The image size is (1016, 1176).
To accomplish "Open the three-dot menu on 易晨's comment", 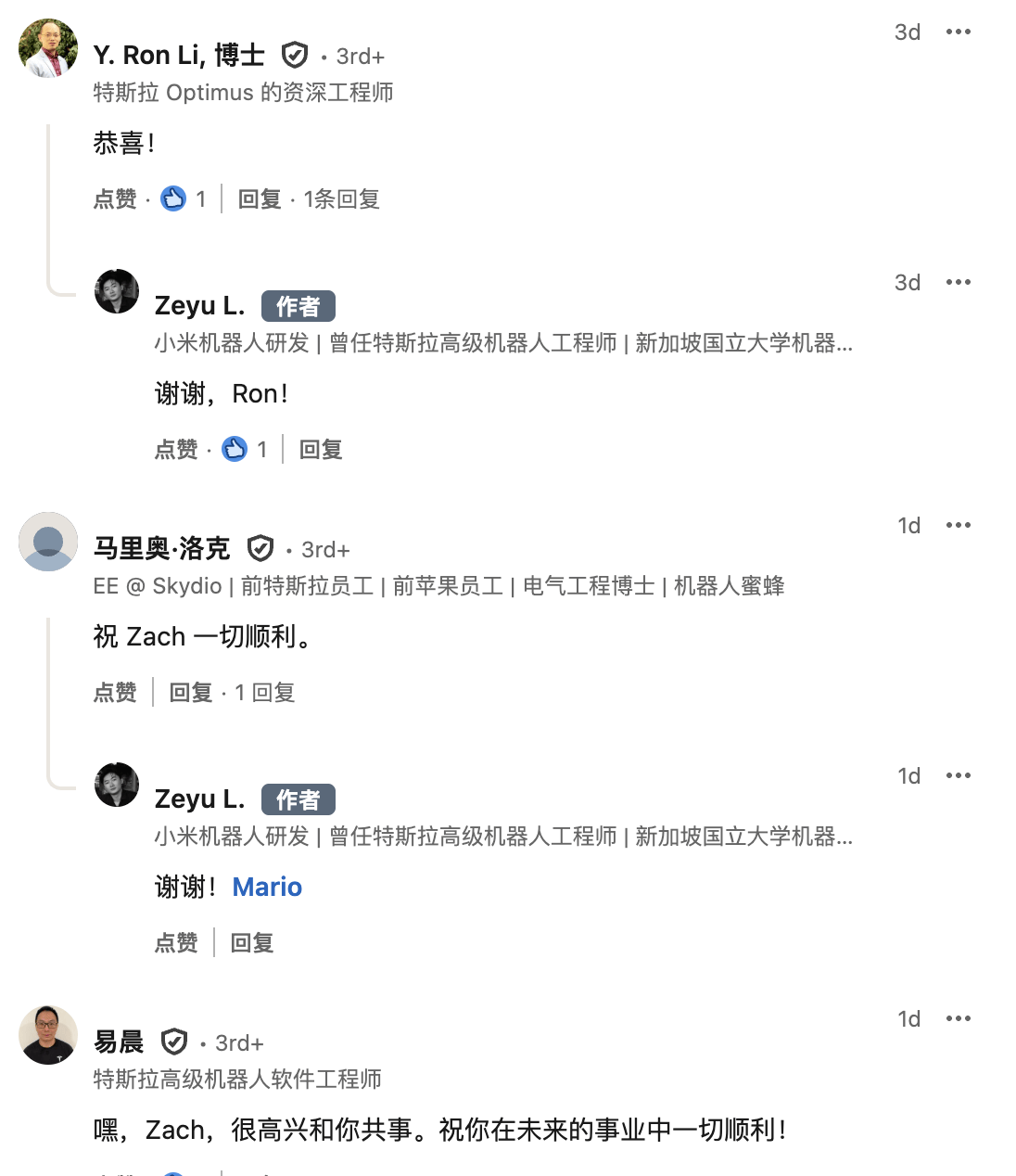I will click(959, 1017).
